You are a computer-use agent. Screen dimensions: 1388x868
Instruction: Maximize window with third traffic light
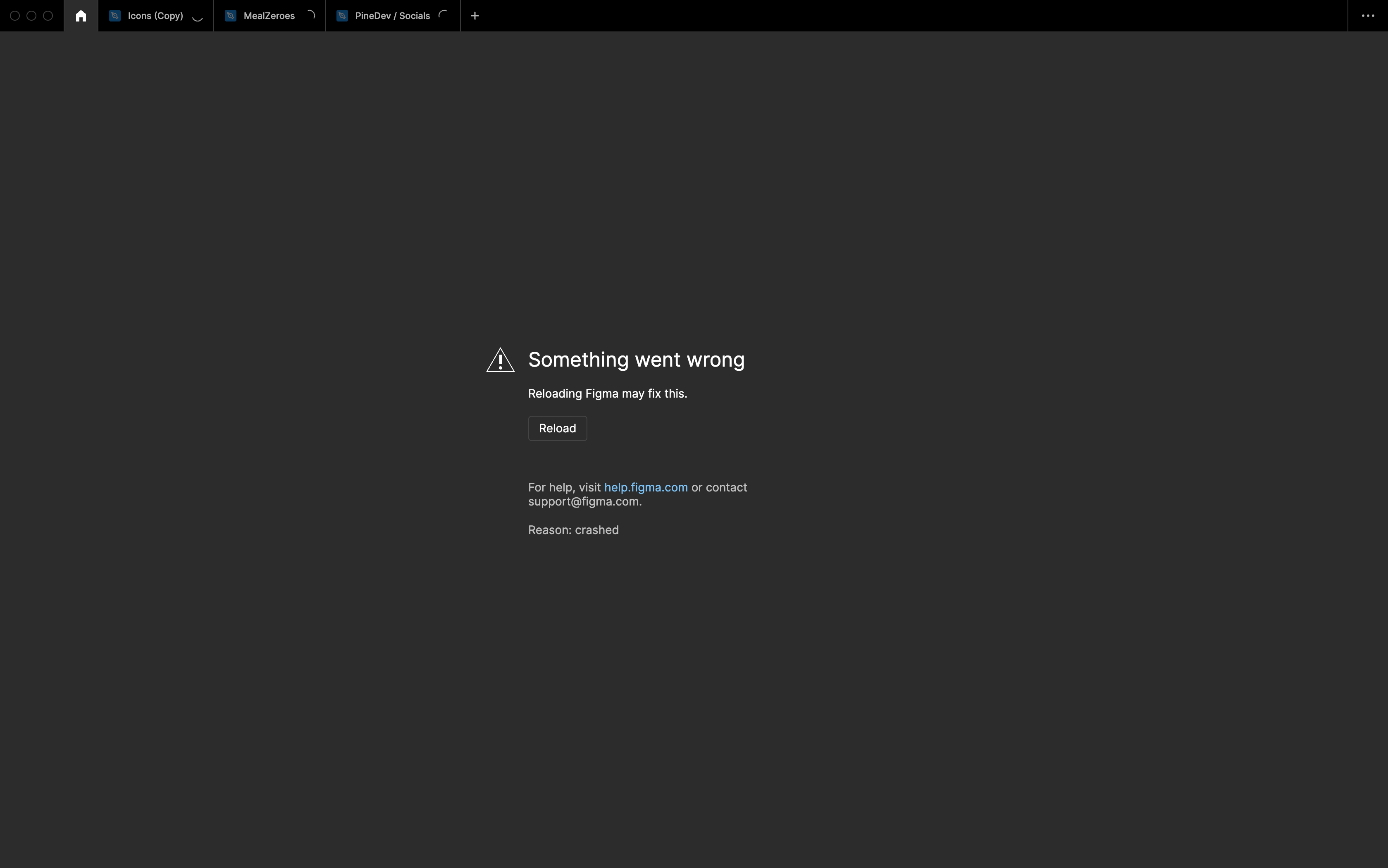(48, 16)
